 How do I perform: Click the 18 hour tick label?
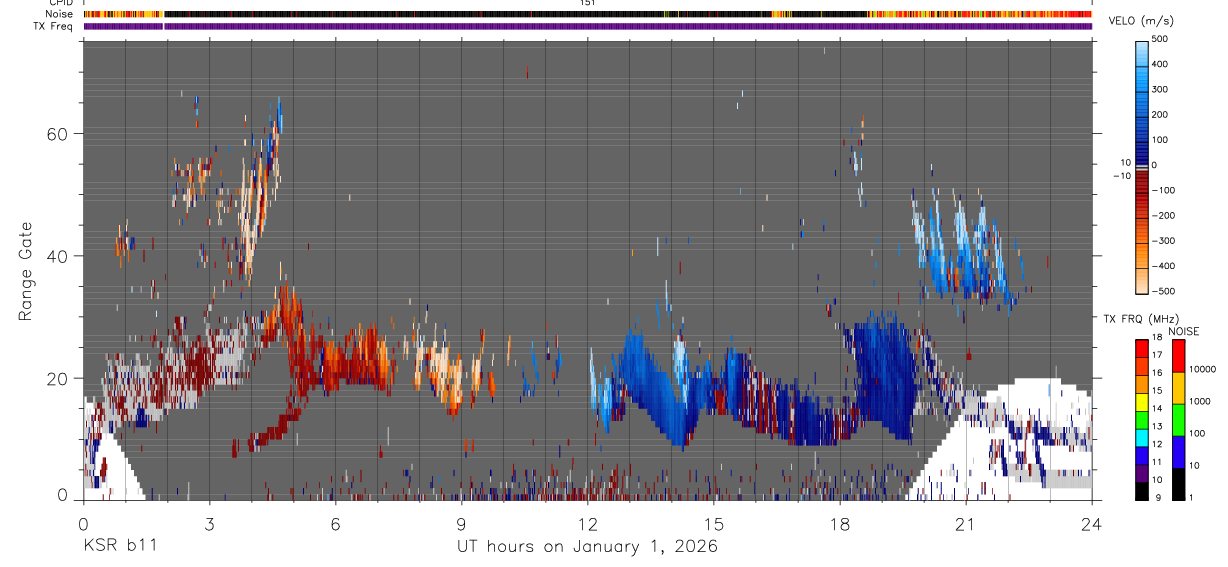click(839, 522)
